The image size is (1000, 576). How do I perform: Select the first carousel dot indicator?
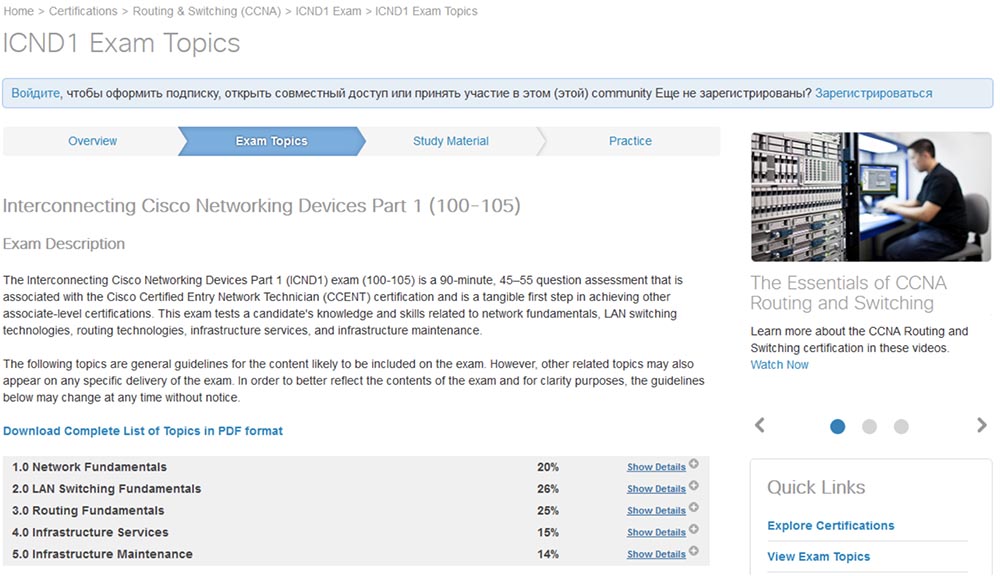click(838, 427)
